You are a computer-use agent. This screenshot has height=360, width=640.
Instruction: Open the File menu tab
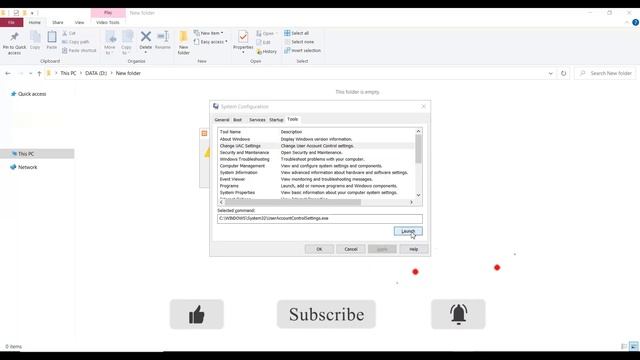11,22
